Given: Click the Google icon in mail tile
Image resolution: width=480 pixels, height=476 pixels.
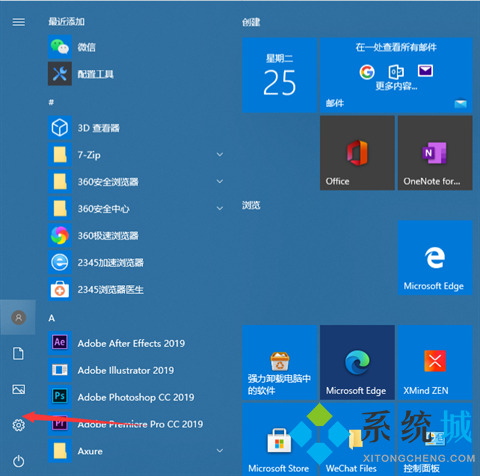Looking at the screenshot, I should tap(367, 72).
